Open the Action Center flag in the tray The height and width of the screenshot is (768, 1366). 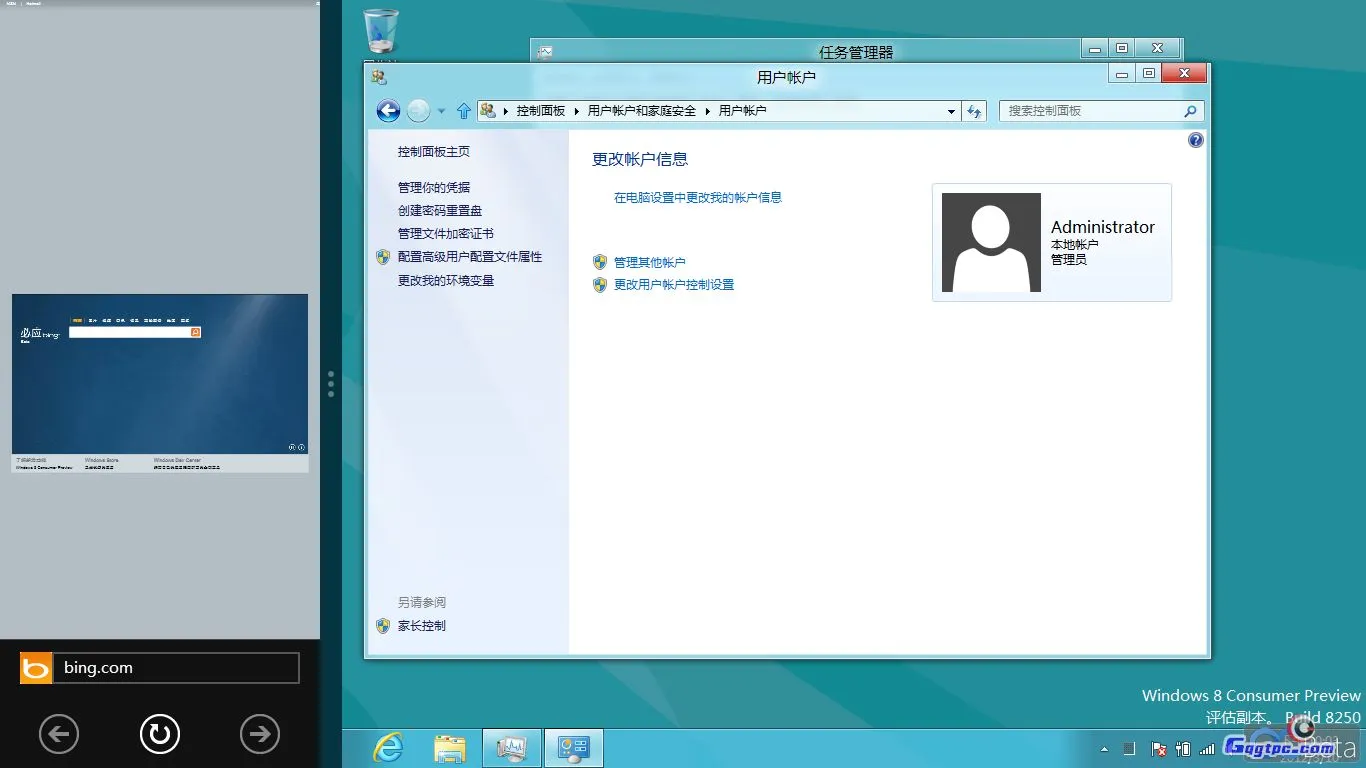(x=1157, y=748)
